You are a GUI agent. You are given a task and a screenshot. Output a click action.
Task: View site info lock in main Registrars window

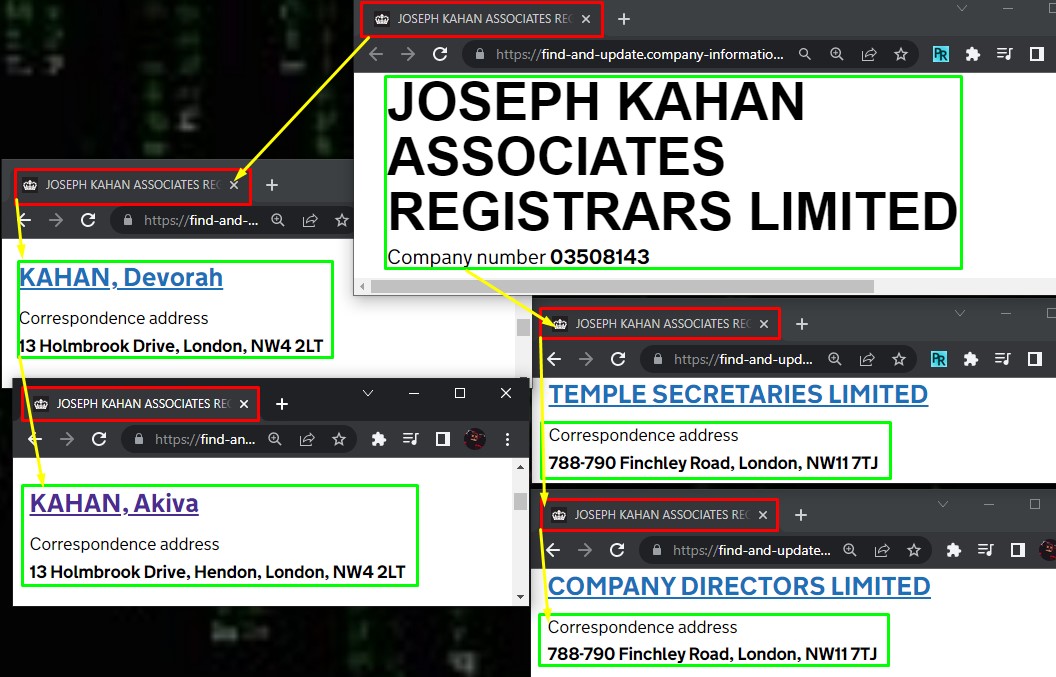tap(480, 54)
